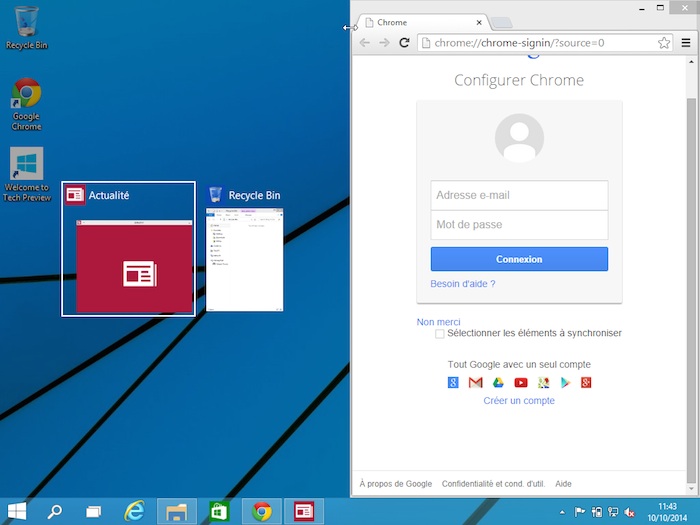Launch Internet Explorer from the taskbar
The image size is (700, 525).
134,511
